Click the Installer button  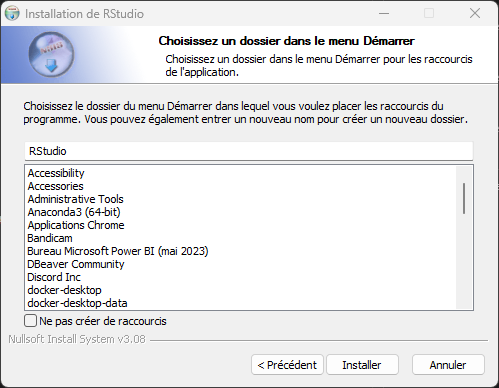(x=362, y=365)
